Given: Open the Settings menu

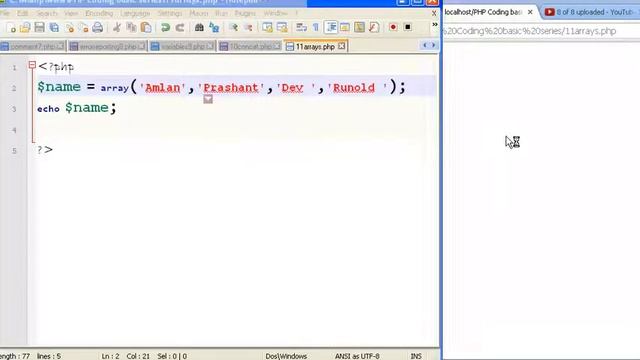Looking at the screenshot, I should point(169,13).
